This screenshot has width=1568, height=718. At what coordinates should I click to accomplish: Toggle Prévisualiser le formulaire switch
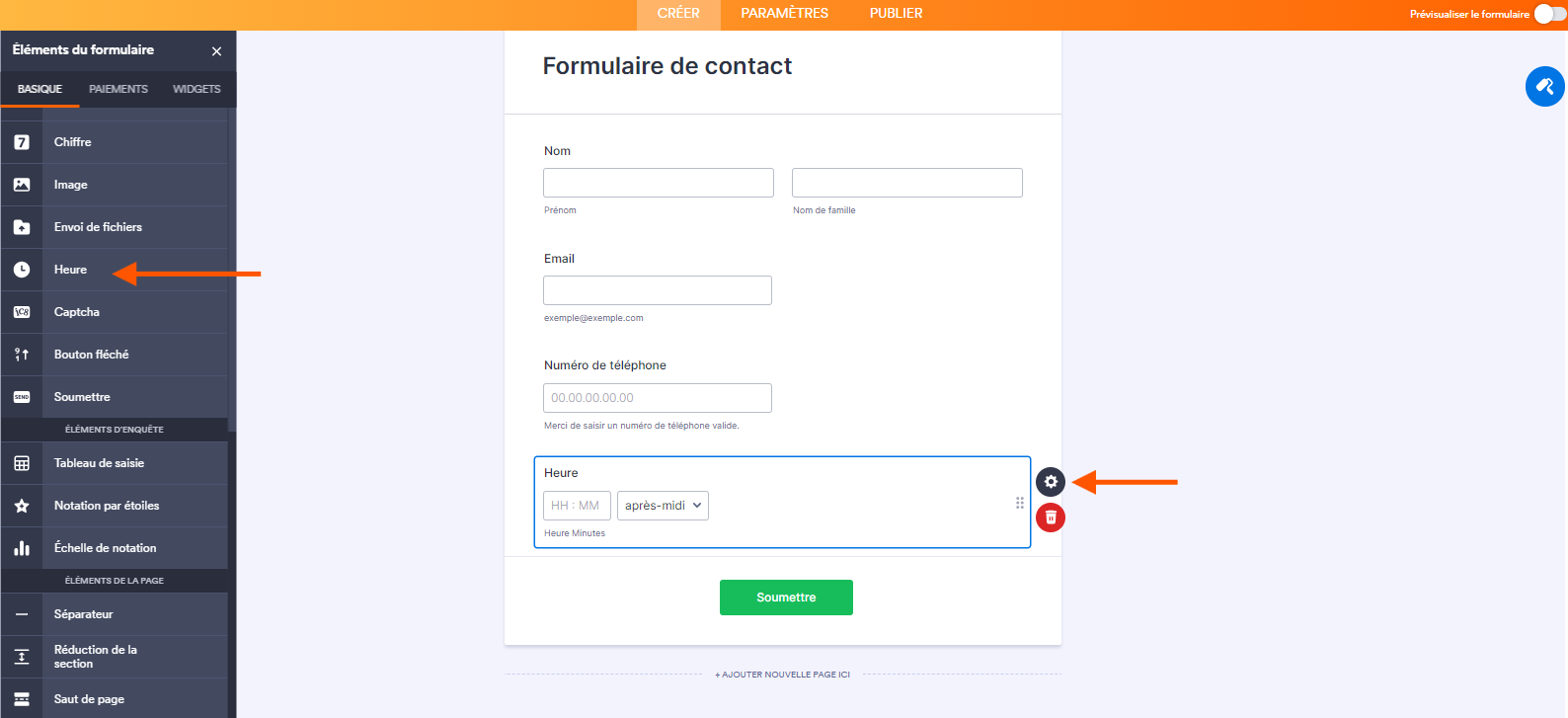tap(1550, 14)
